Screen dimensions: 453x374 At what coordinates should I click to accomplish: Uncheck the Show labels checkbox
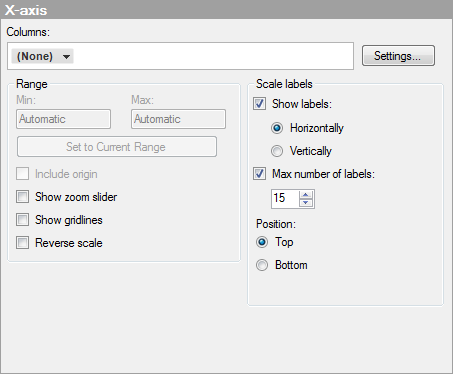(259, 104)
